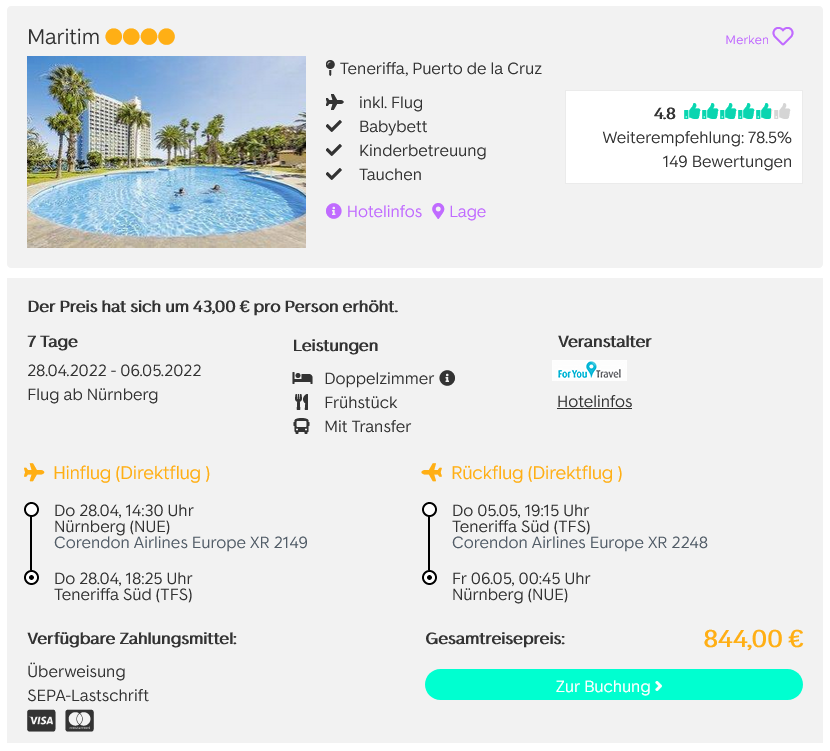Click the location pin beside Teneriffa

point(330,68)
